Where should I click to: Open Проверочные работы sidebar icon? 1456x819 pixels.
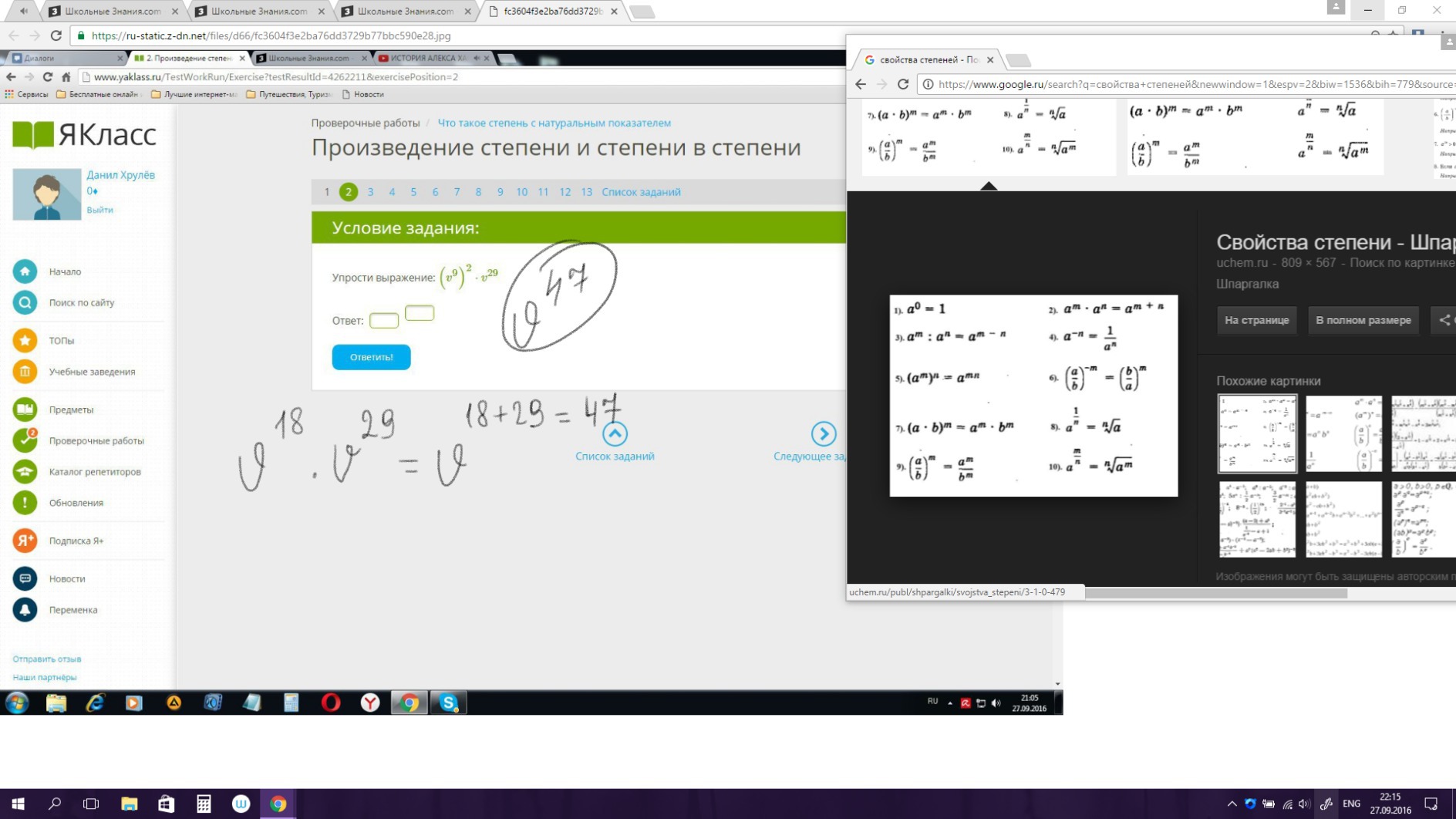[25, 440]
